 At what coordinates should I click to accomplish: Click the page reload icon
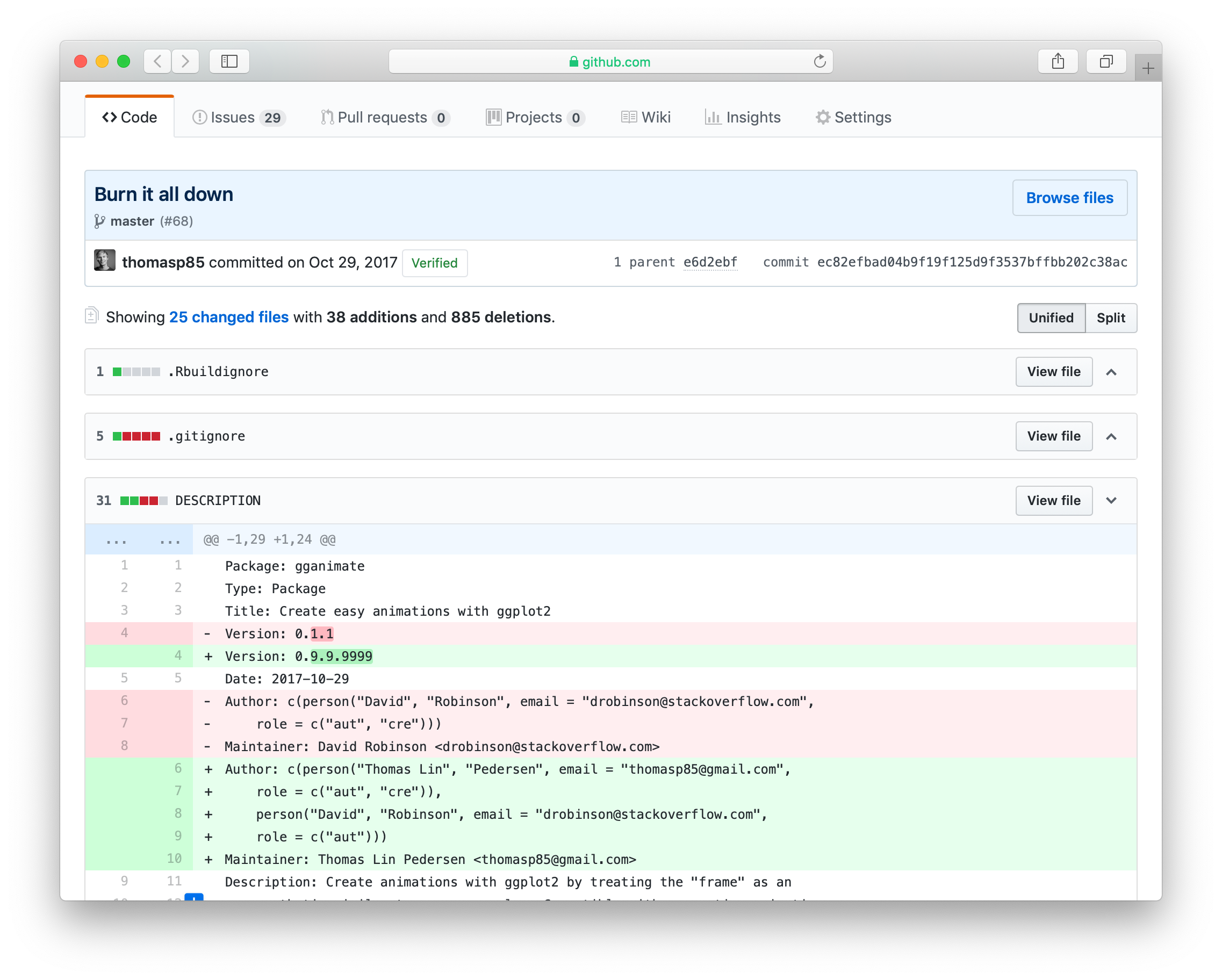pos(819,61)
